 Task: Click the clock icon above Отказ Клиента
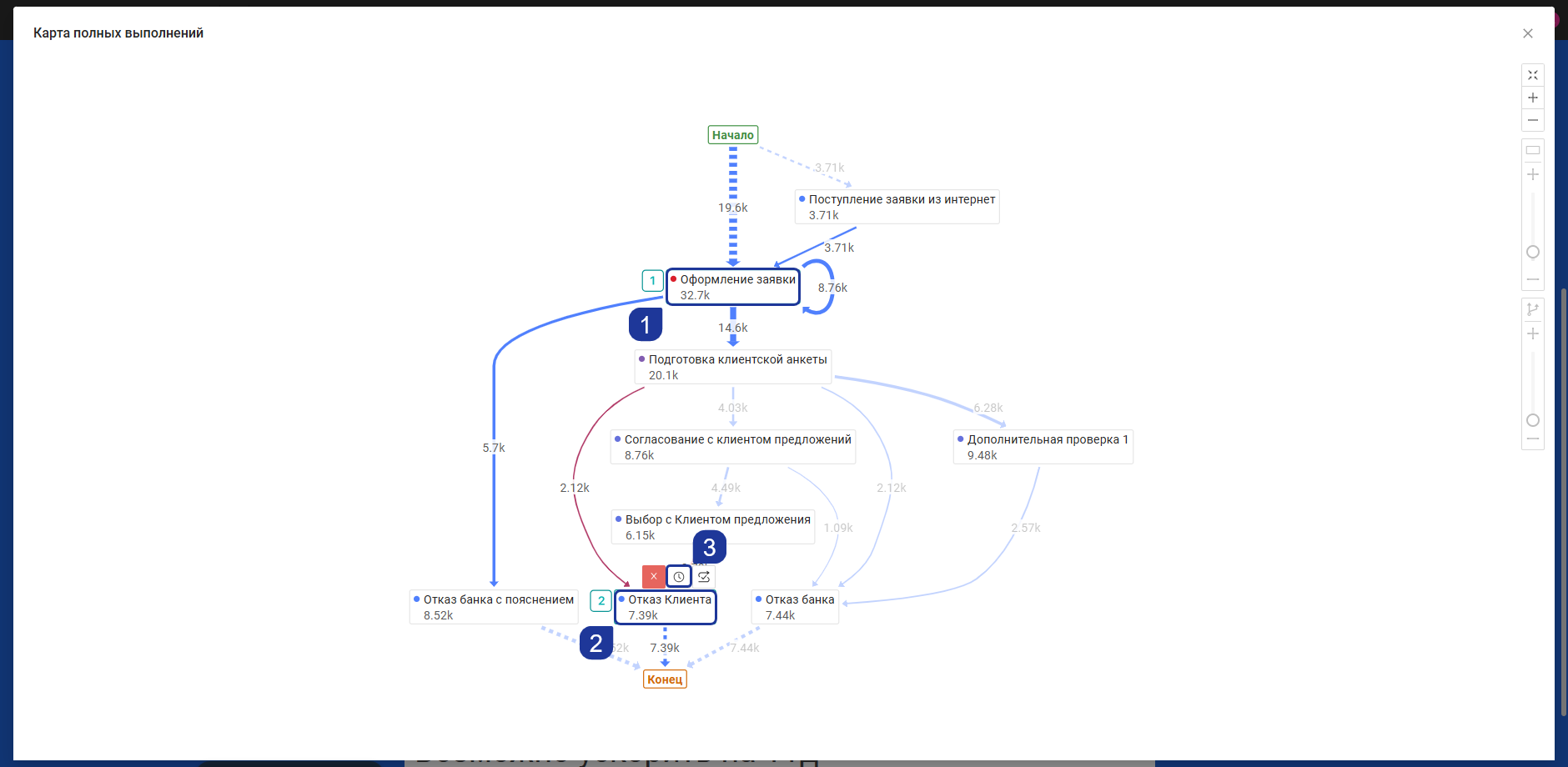[679, 577]
